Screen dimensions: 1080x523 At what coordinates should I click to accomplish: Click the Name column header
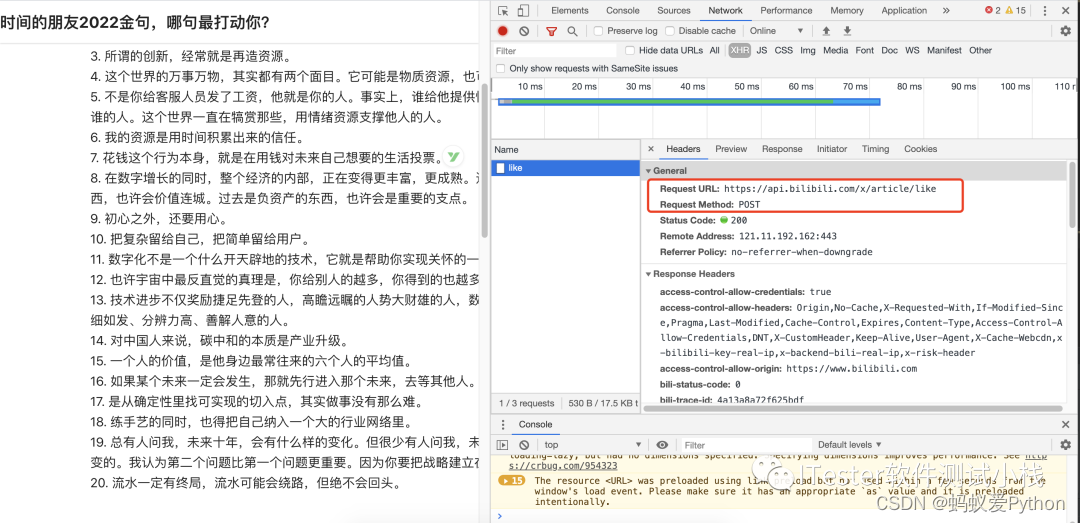[x=566, y=150]
